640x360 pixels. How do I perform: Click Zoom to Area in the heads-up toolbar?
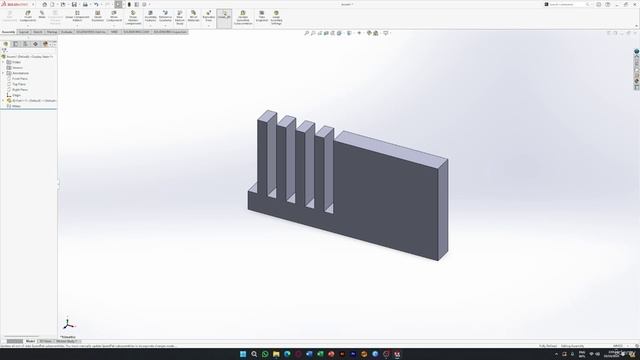[x=313, y=33]
